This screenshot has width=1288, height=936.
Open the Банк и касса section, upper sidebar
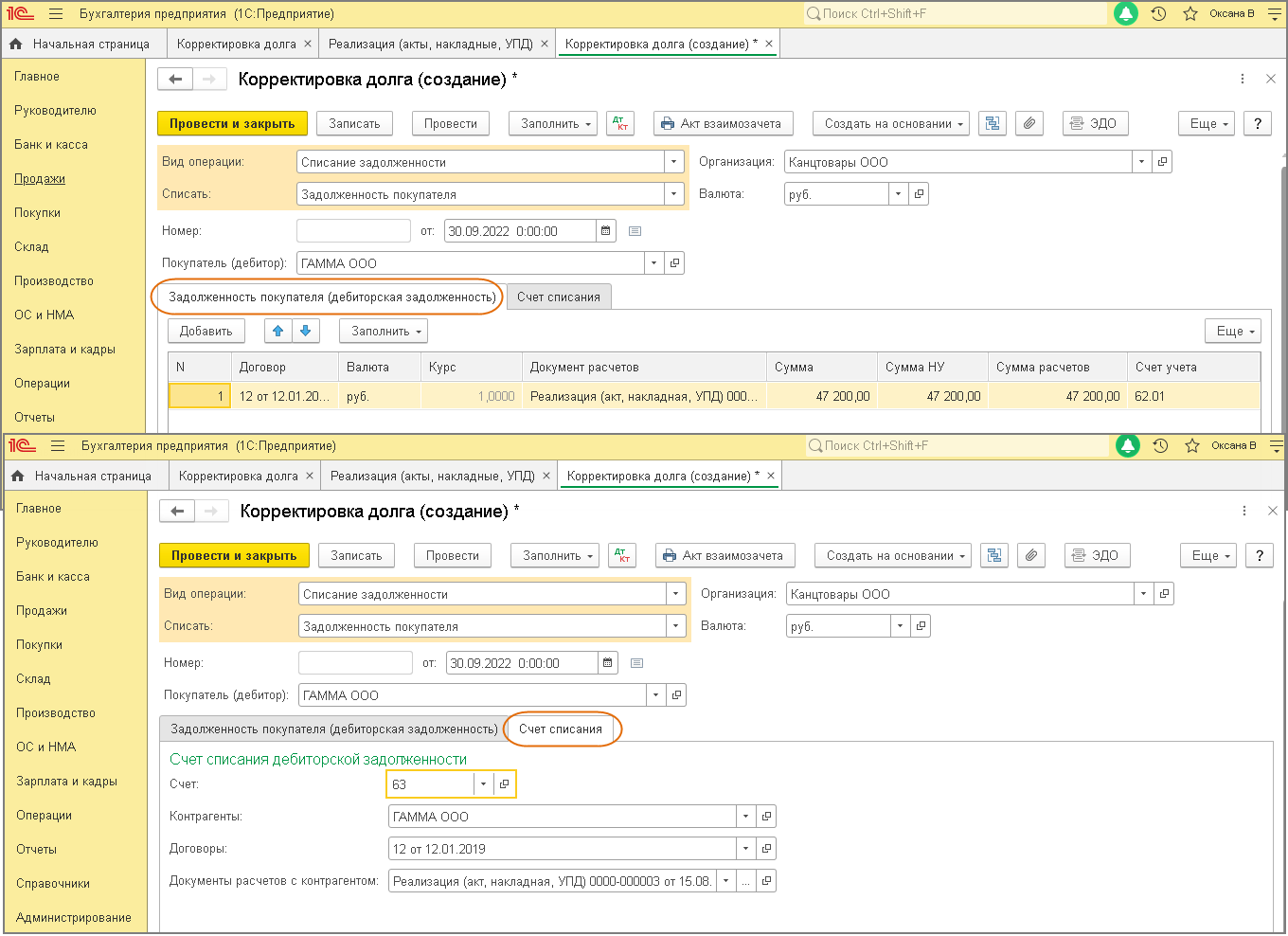tap(51, 145)
